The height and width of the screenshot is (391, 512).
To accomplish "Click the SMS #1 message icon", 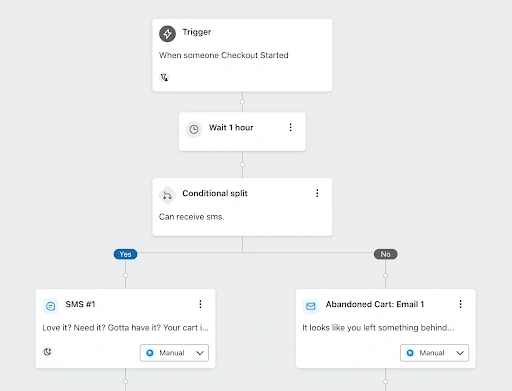I will pos(51,306).
